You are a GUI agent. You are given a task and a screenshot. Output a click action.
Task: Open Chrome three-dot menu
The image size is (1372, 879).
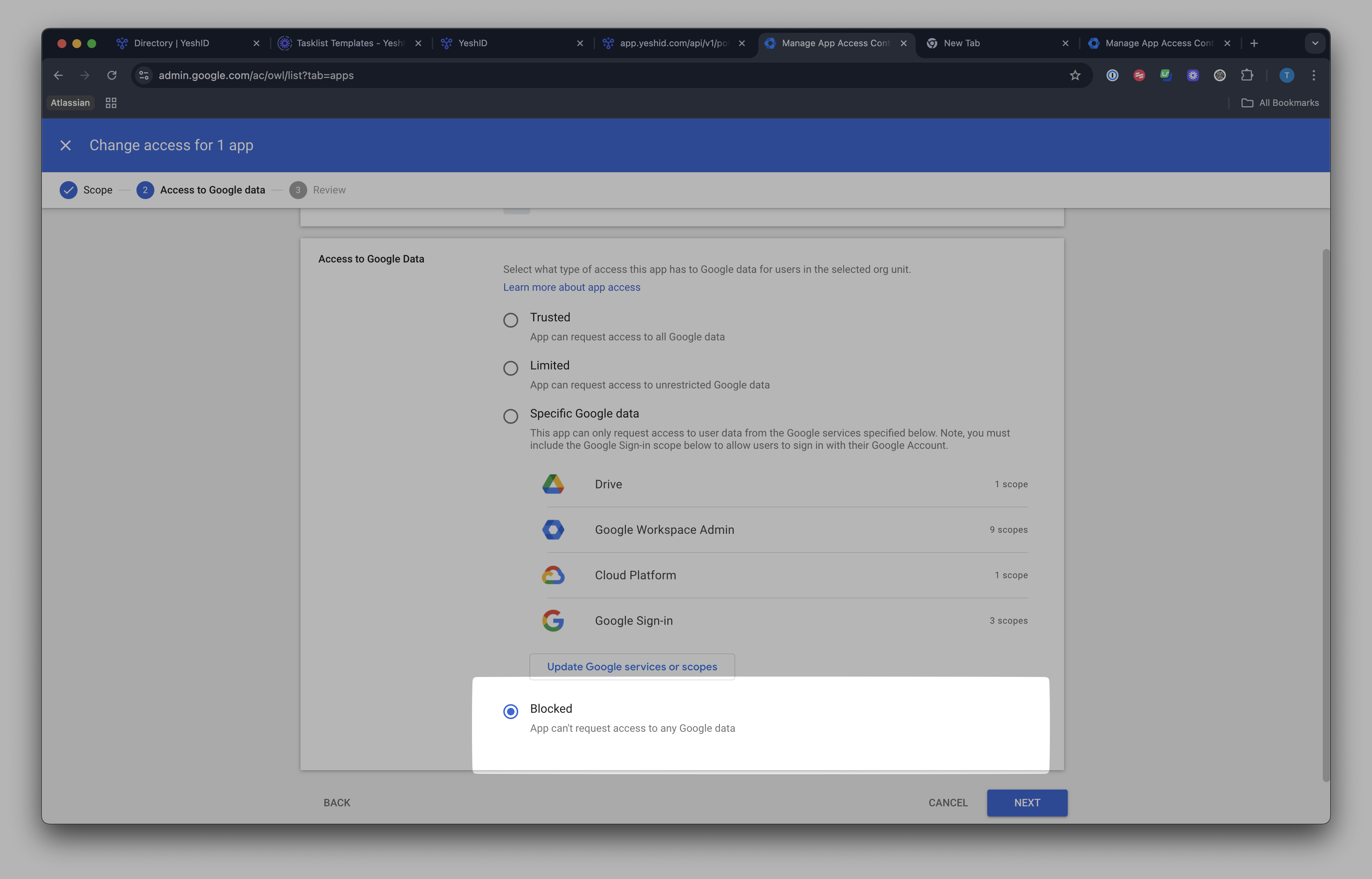(x=1314, y=75)
